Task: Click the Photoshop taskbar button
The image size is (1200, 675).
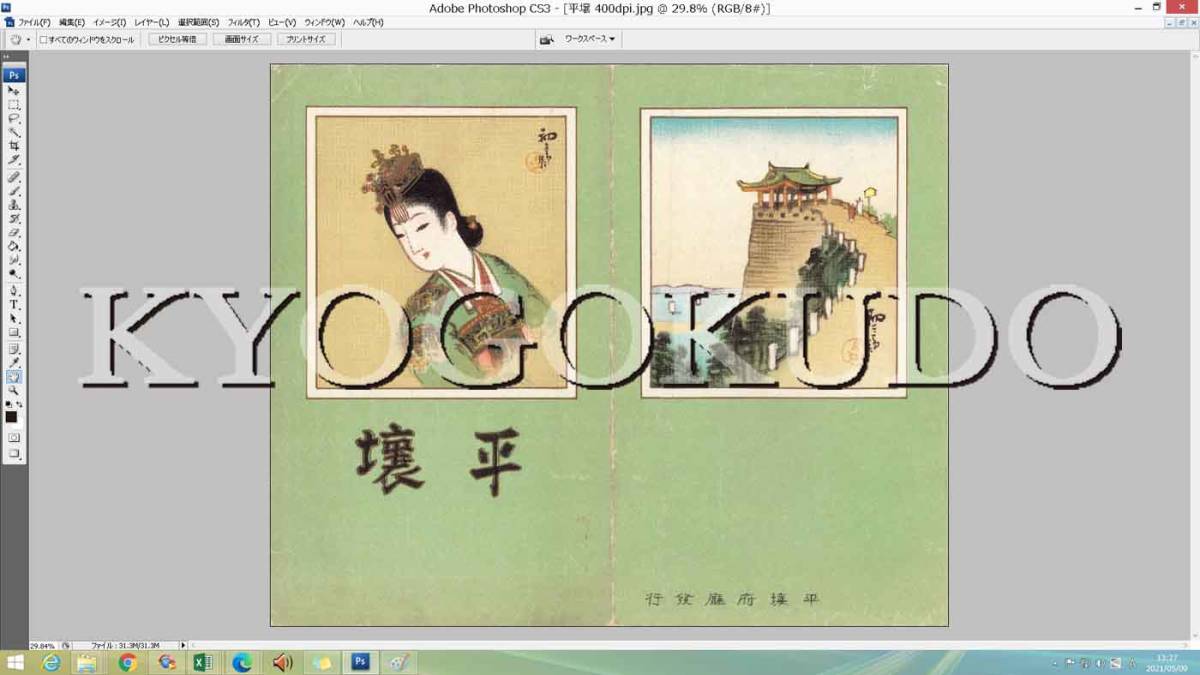Action: [x=360, y=662]
